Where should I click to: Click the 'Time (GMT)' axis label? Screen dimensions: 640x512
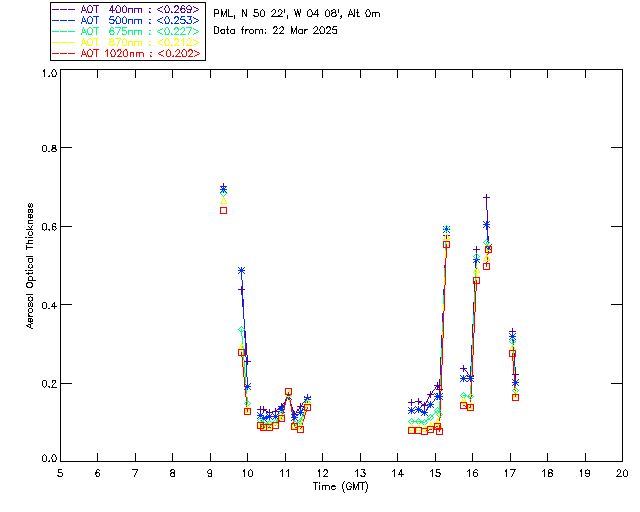tap(341, 487)
